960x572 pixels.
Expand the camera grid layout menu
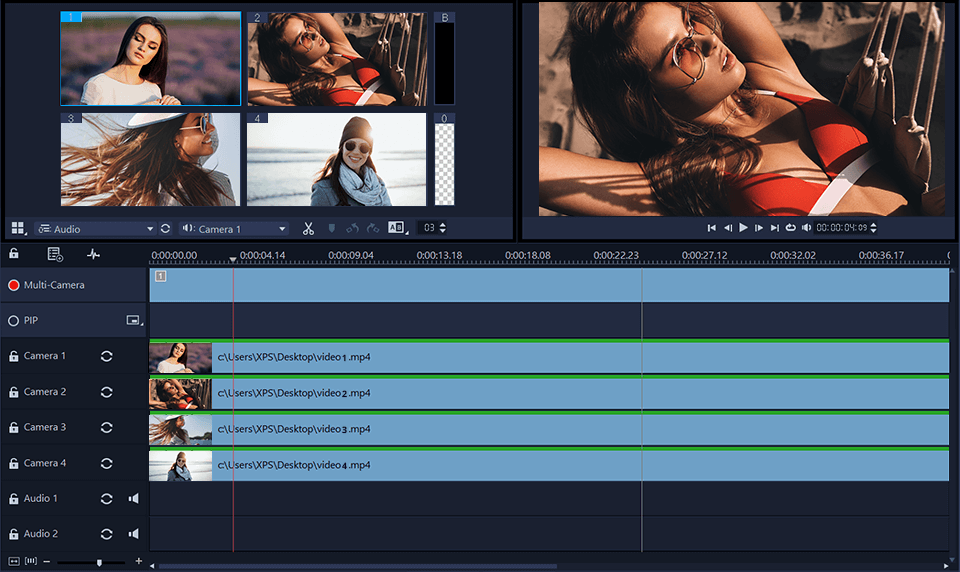[x=18, y=229]
